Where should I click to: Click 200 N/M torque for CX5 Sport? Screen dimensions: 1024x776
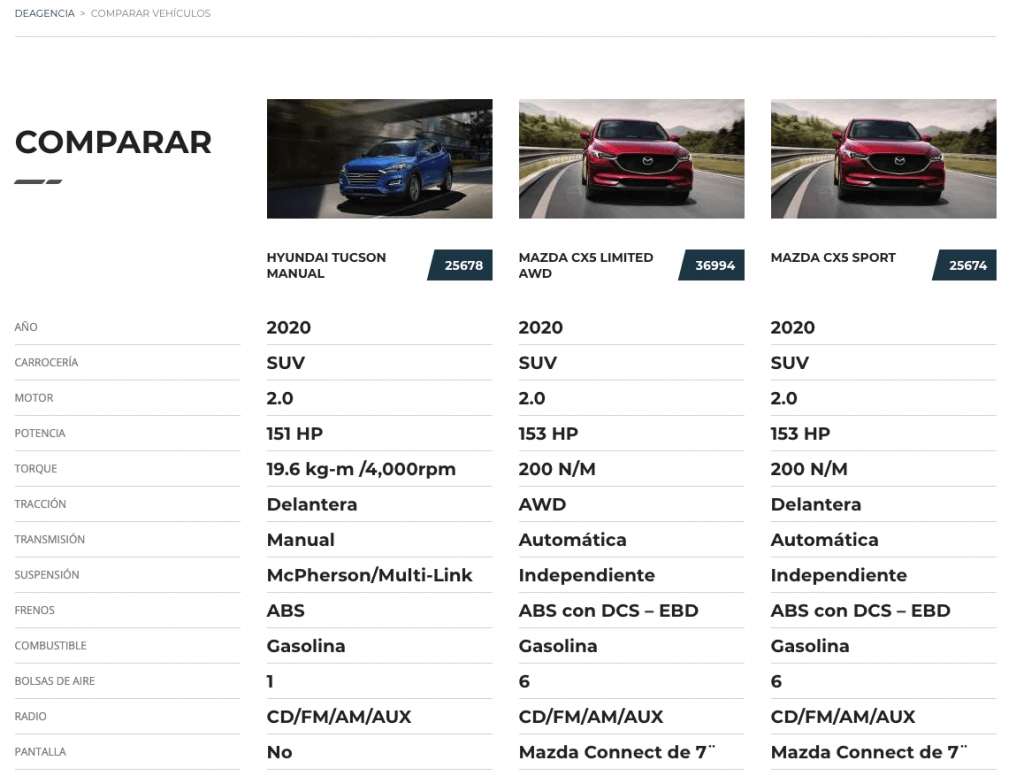point(809,469)
